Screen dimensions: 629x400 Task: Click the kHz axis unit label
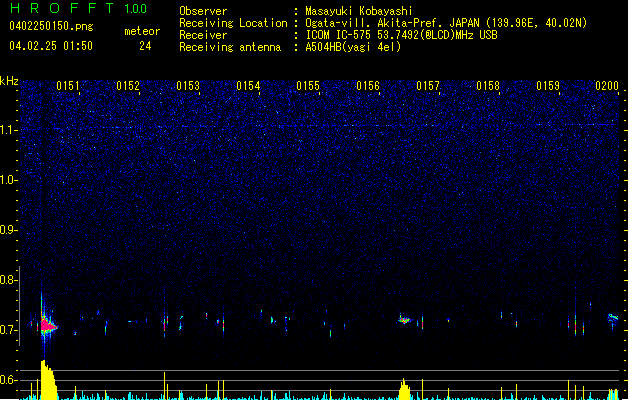click(9, 81)
